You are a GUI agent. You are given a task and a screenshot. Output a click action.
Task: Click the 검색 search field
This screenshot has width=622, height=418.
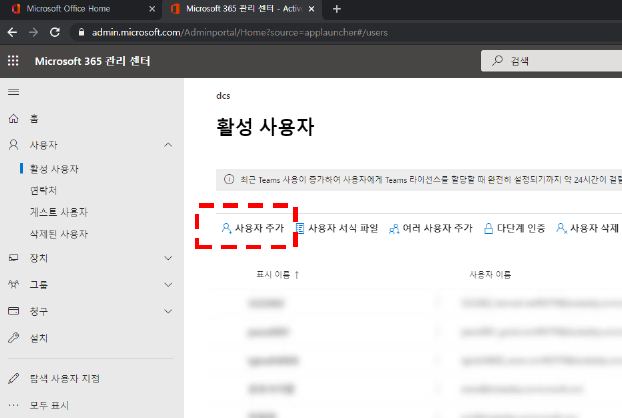pyautogui.click(x=551, y=61)
